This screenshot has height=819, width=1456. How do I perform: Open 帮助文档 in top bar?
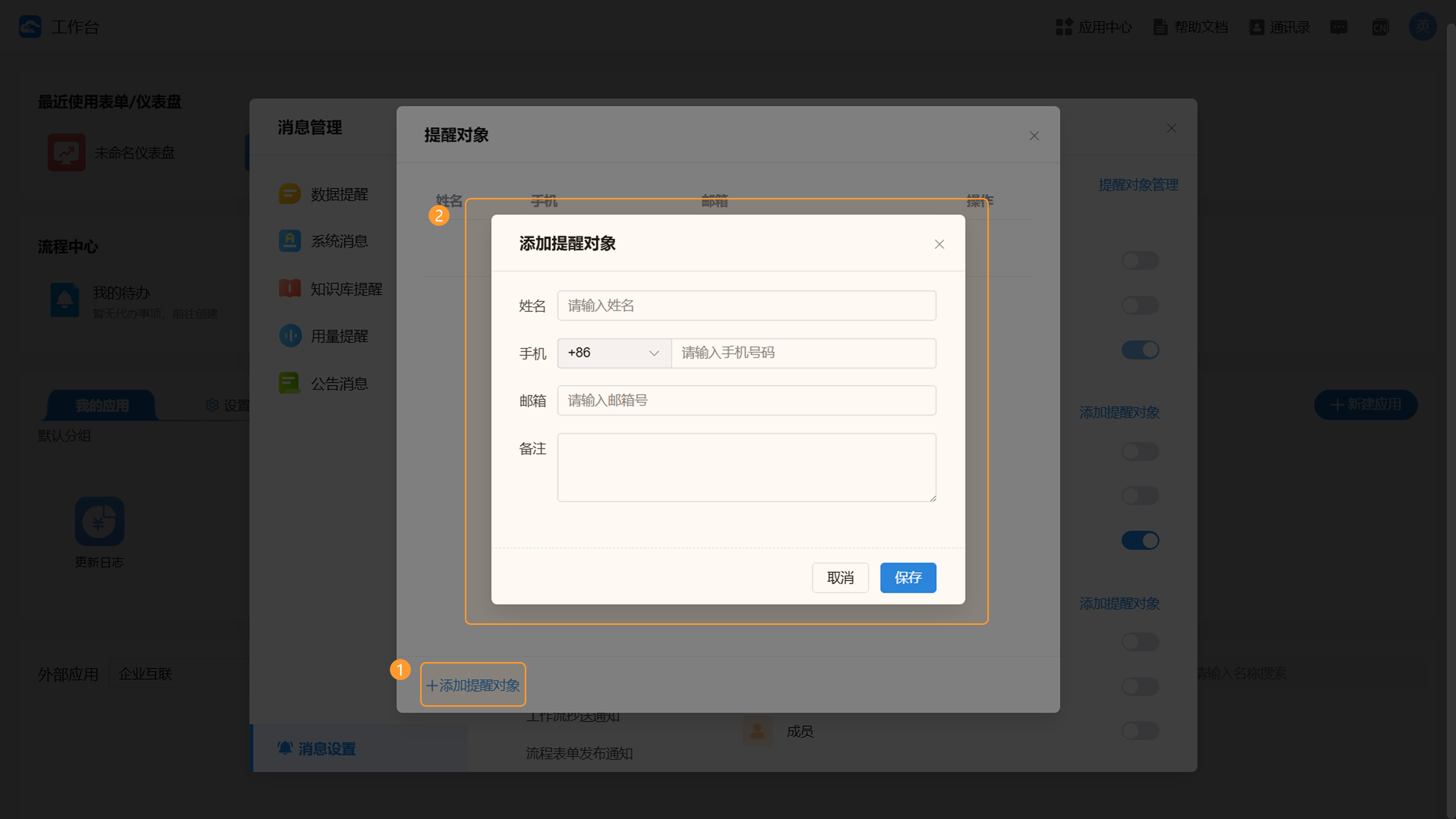click(1190, 27)
